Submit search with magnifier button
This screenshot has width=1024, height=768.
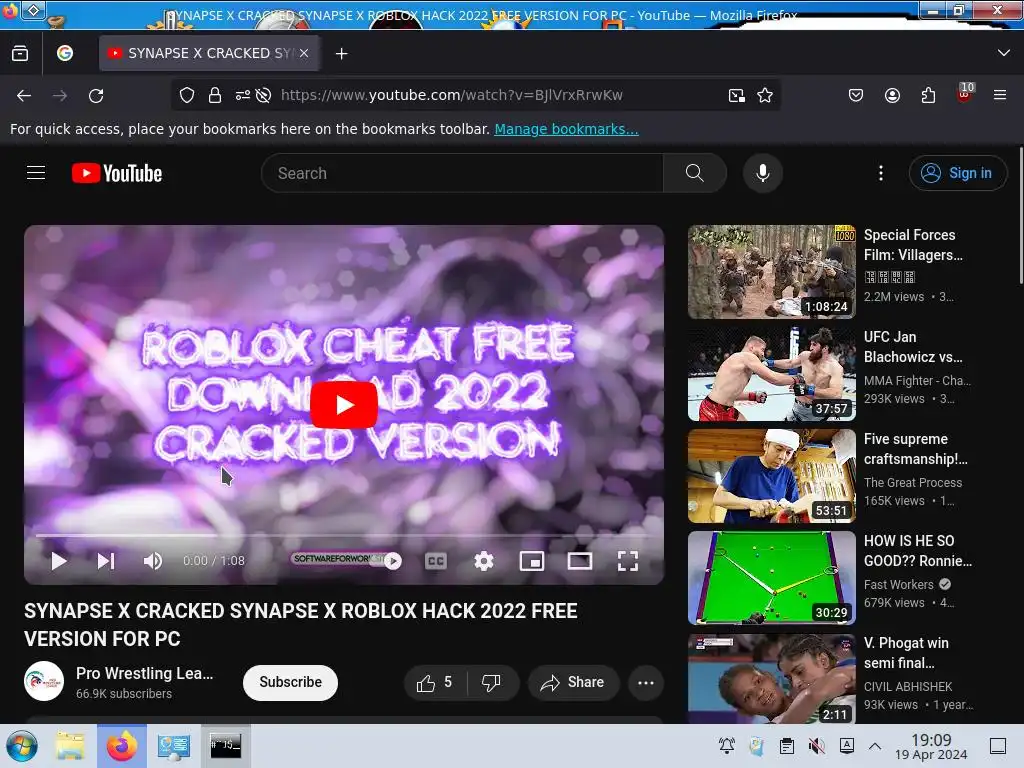[695, 173]
